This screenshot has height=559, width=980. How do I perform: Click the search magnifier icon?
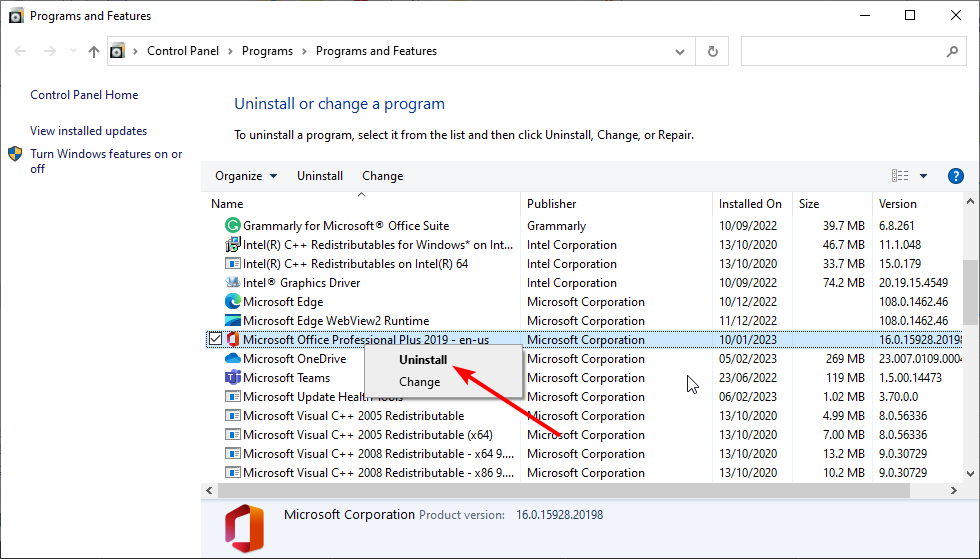[952, 51]
